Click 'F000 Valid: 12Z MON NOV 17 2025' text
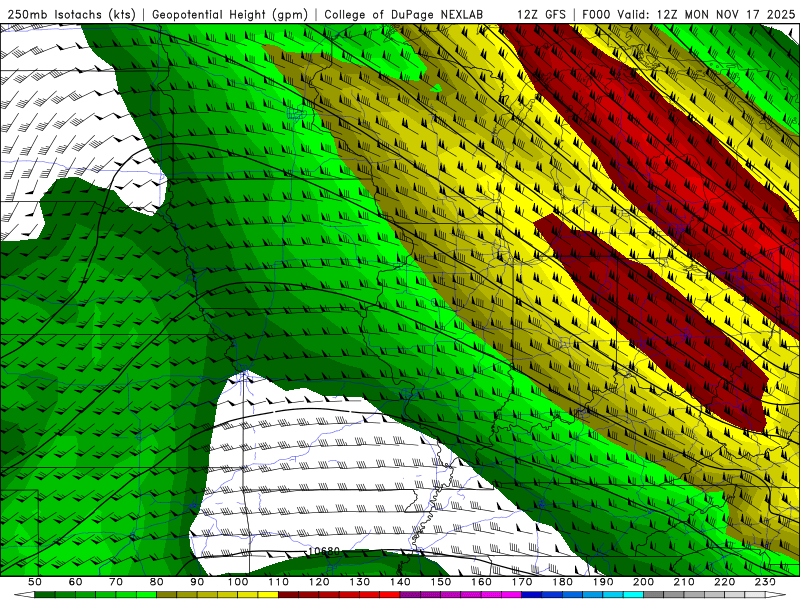Screen dimensions: 800x600 click(688, 14)
